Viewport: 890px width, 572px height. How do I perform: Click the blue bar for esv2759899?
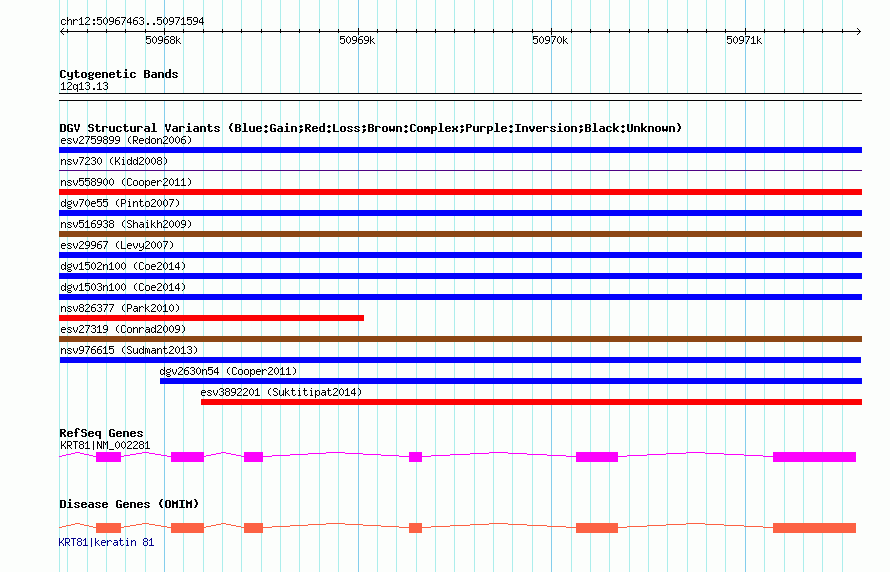coord(460,150)
